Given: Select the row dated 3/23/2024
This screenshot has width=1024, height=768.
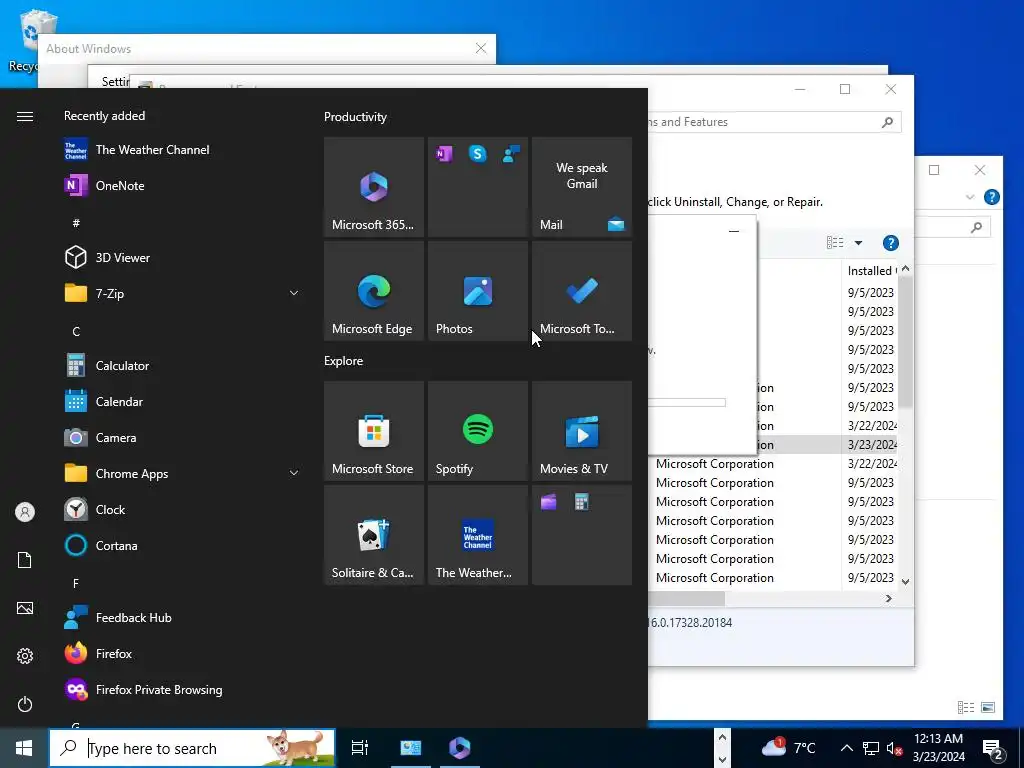Looking at the screenshot, I should [x=774, y=445].
